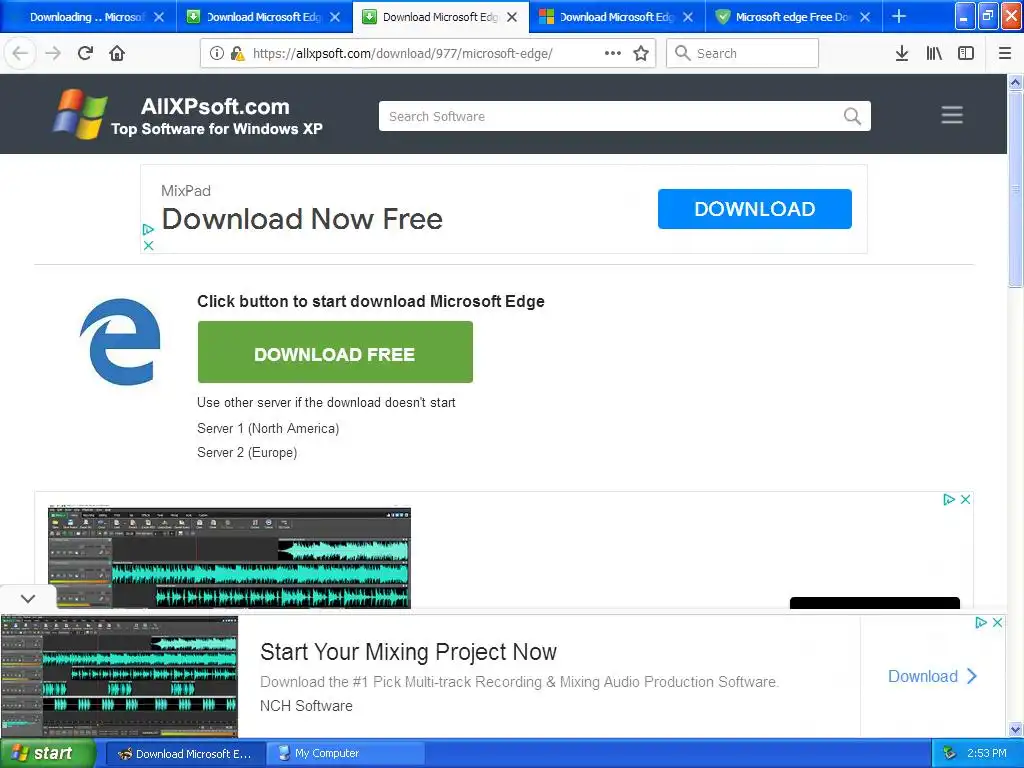Click the taskbar clock showing 2:53 PM
Image resolution: width=1024 pixels, height=768 pixels.
(x=987, y=754)
